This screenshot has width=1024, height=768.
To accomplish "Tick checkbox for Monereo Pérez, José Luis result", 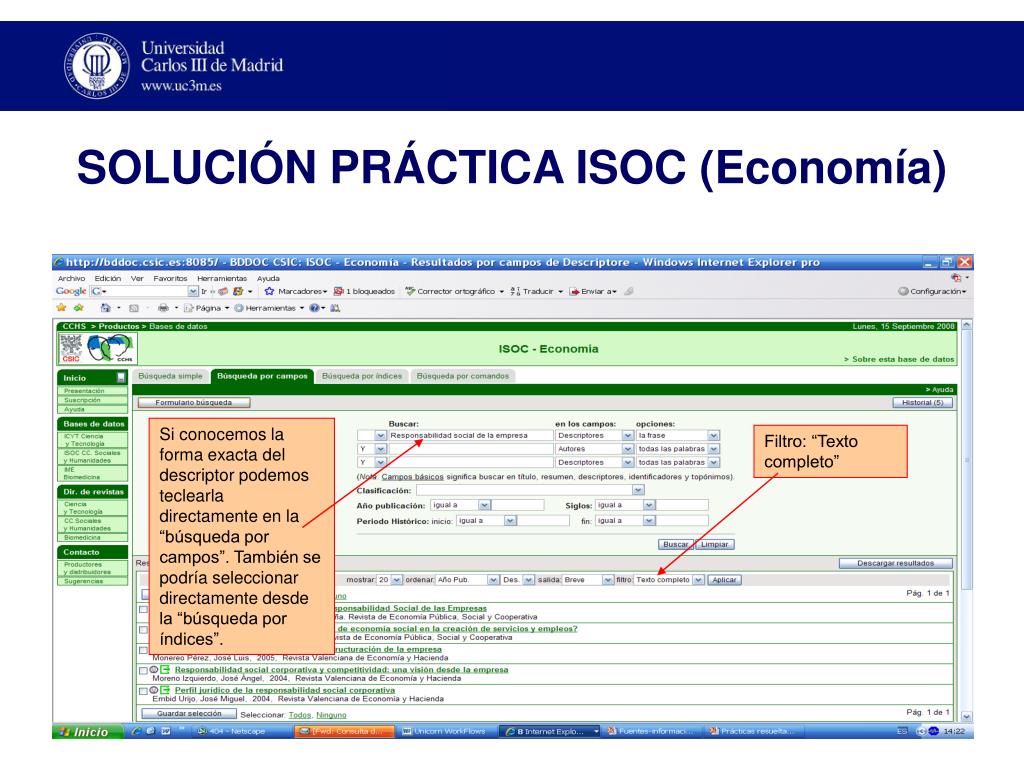I will (144, 650).
